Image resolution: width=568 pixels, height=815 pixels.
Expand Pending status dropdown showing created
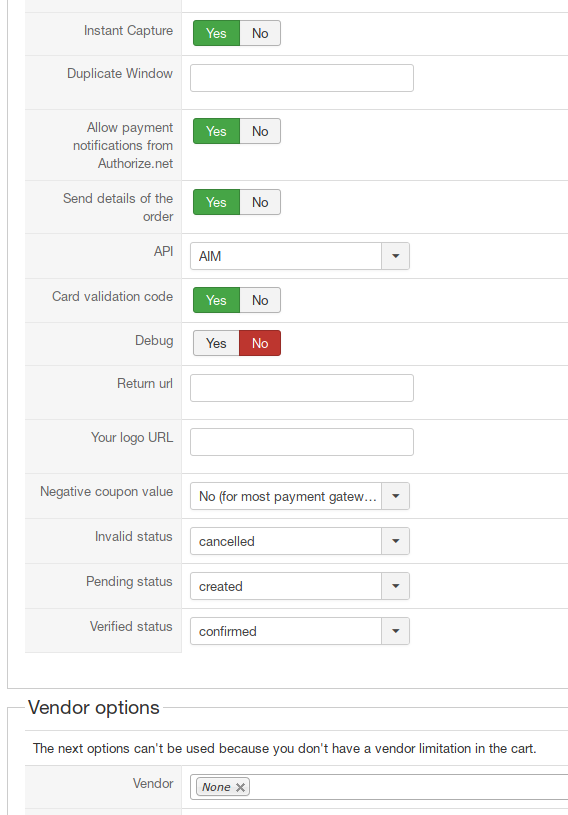300,586
